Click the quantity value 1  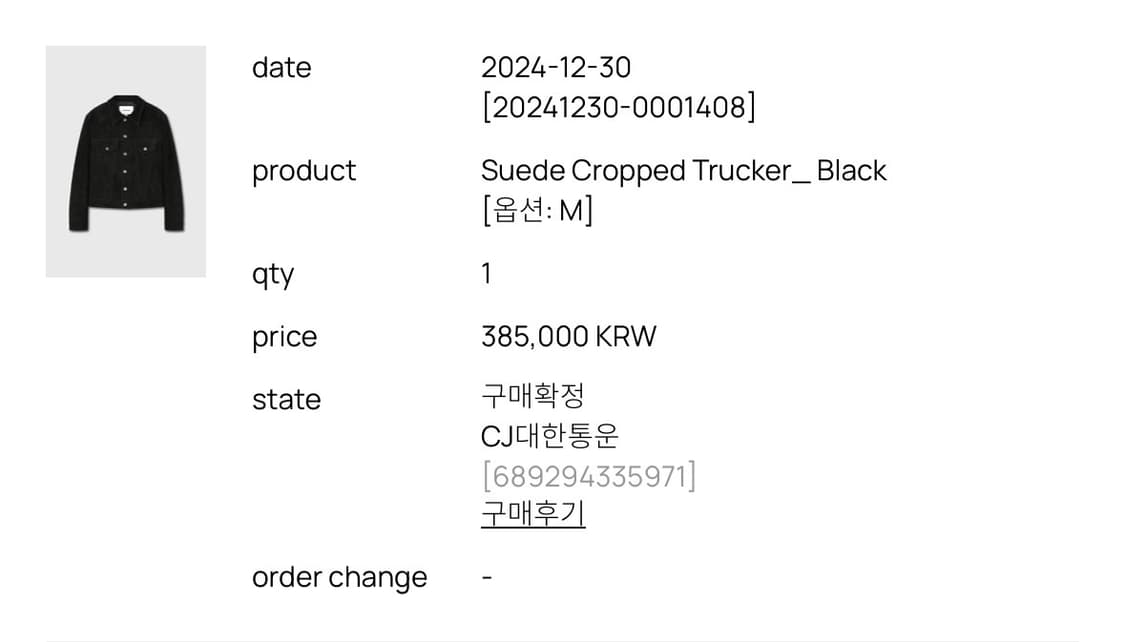(486, 274)
